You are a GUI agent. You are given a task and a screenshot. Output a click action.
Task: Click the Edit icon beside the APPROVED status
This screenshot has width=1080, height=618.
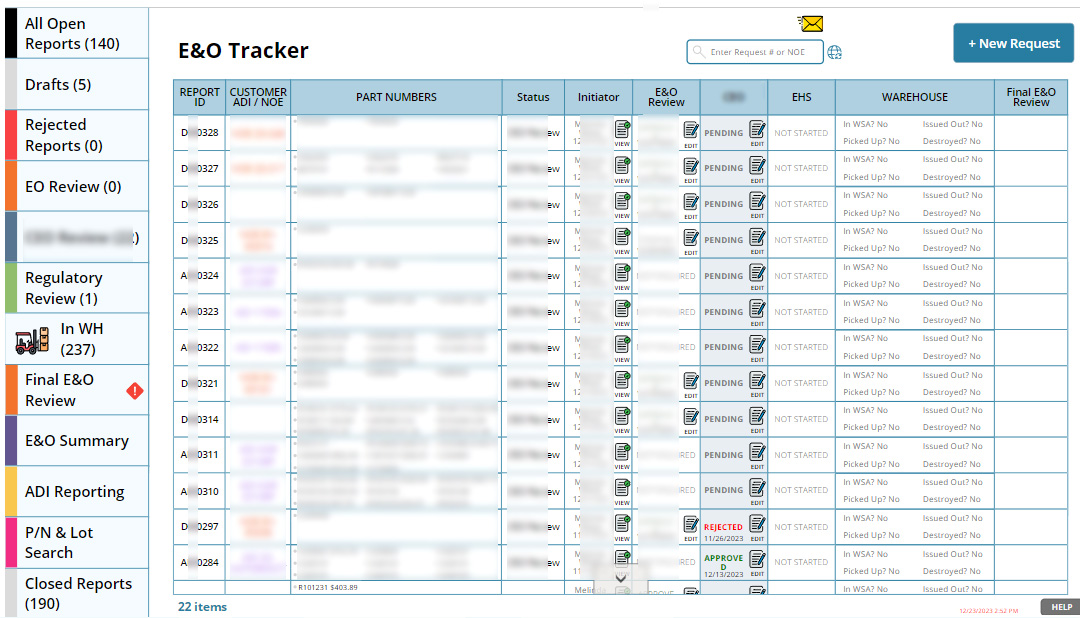757,560
